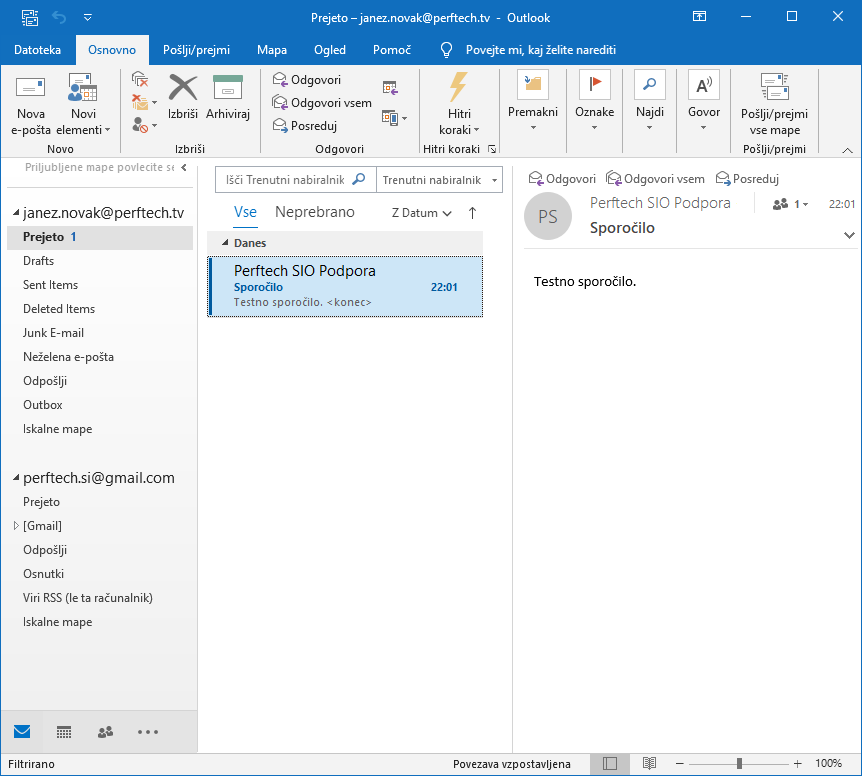Viewport: 862px width, 776px height.
Task: Archive the message using Arhiviraj
Action: pos(228,97)
